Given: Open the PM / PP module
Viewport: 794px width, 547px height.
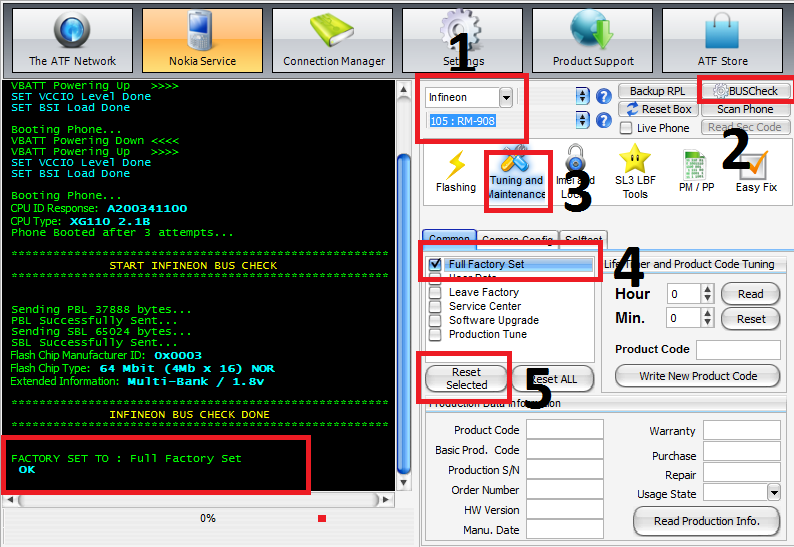Looking at the screenshot, I should pos(697,170).
